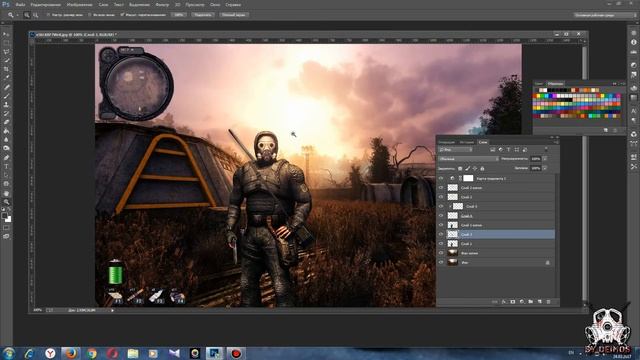Toggle layer filtering switch in Layers panel
The width and height of the screenshot is (640, 360).
tap(546, 150)
